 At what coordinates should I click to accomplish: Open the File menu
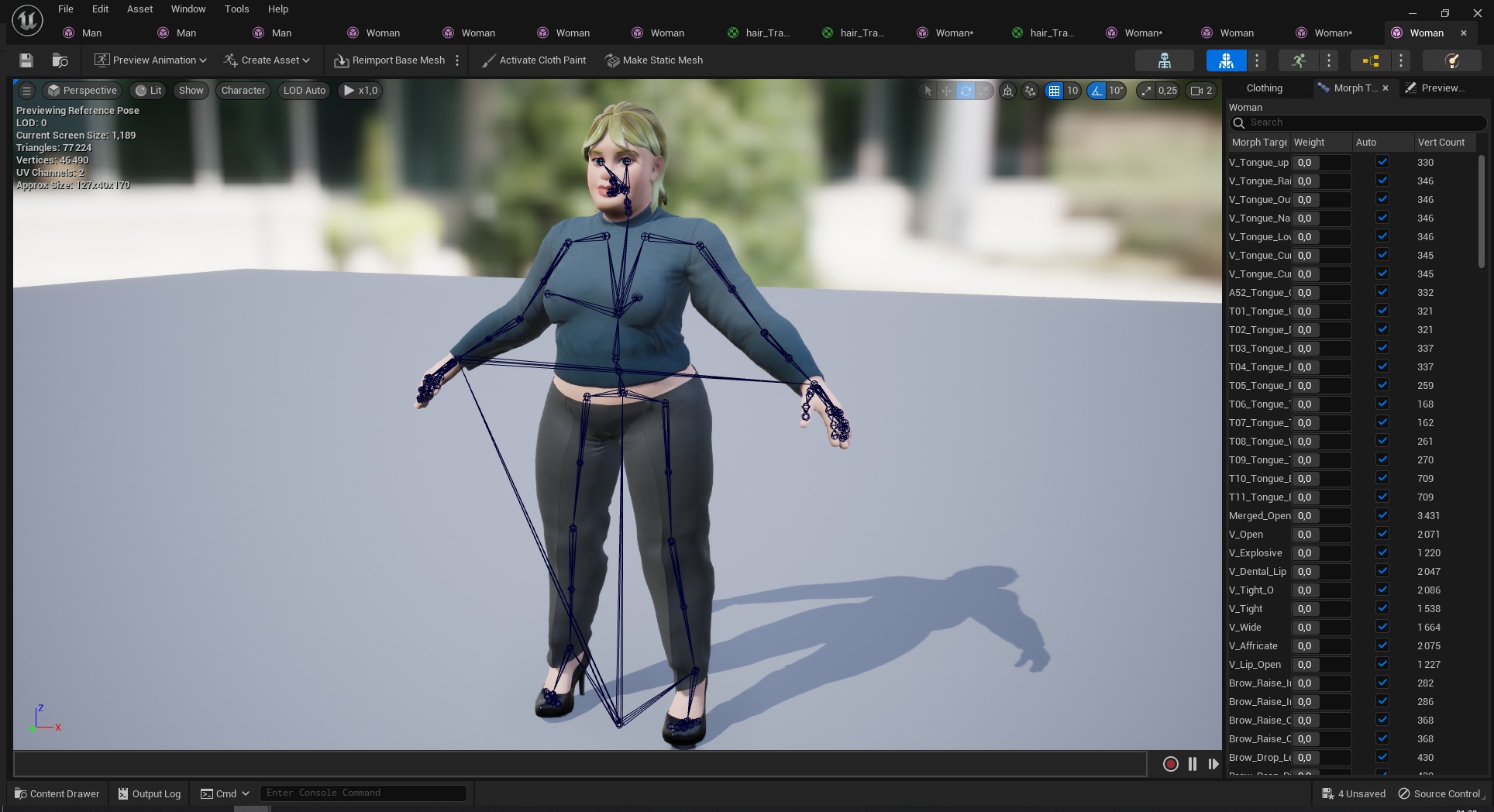[66, 9]
